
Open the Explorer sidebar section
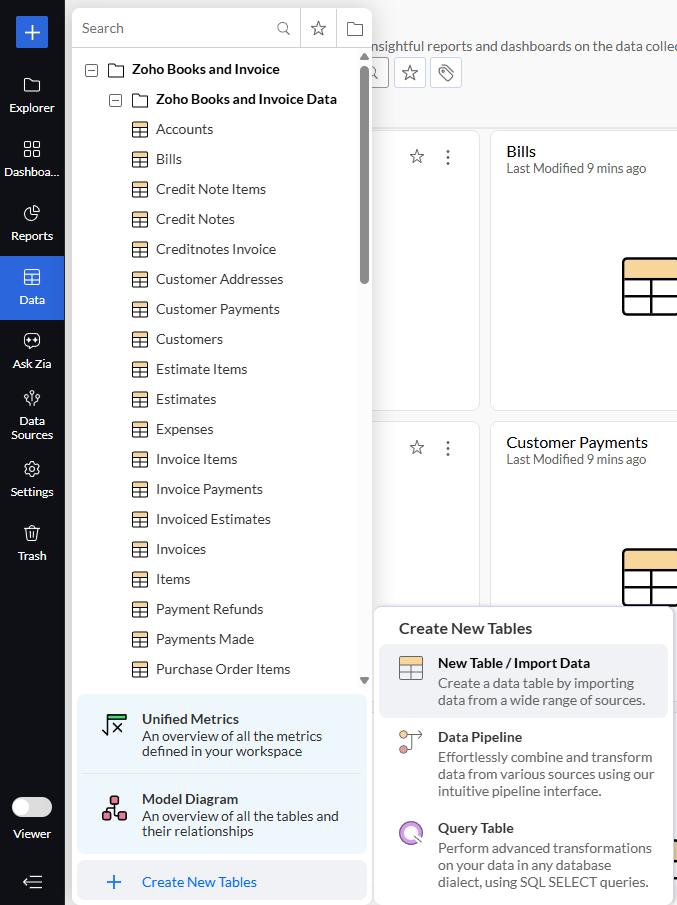coord(32,95)
